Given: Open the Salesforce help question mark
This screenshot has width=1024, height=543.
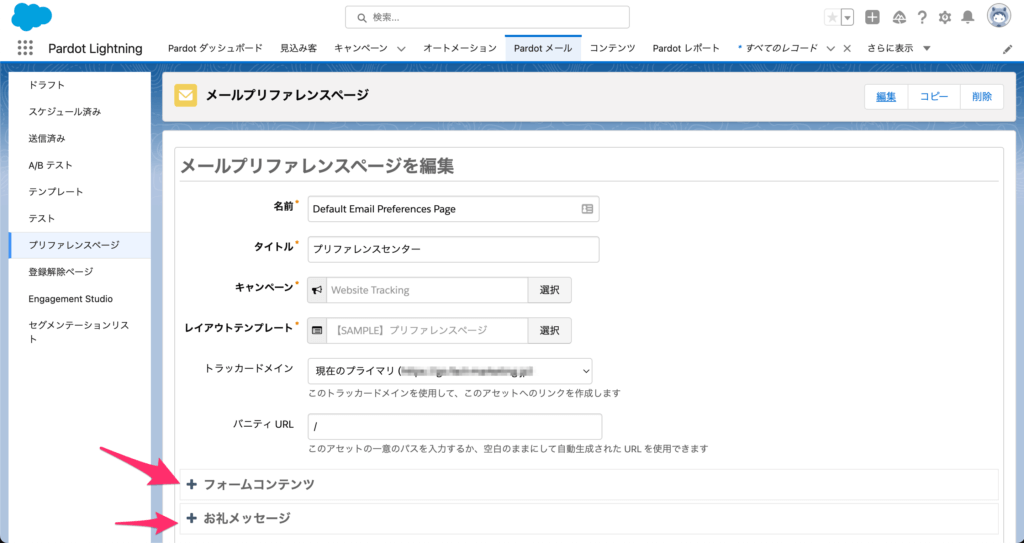Looking at the screenshot, I should click(921, 17).
